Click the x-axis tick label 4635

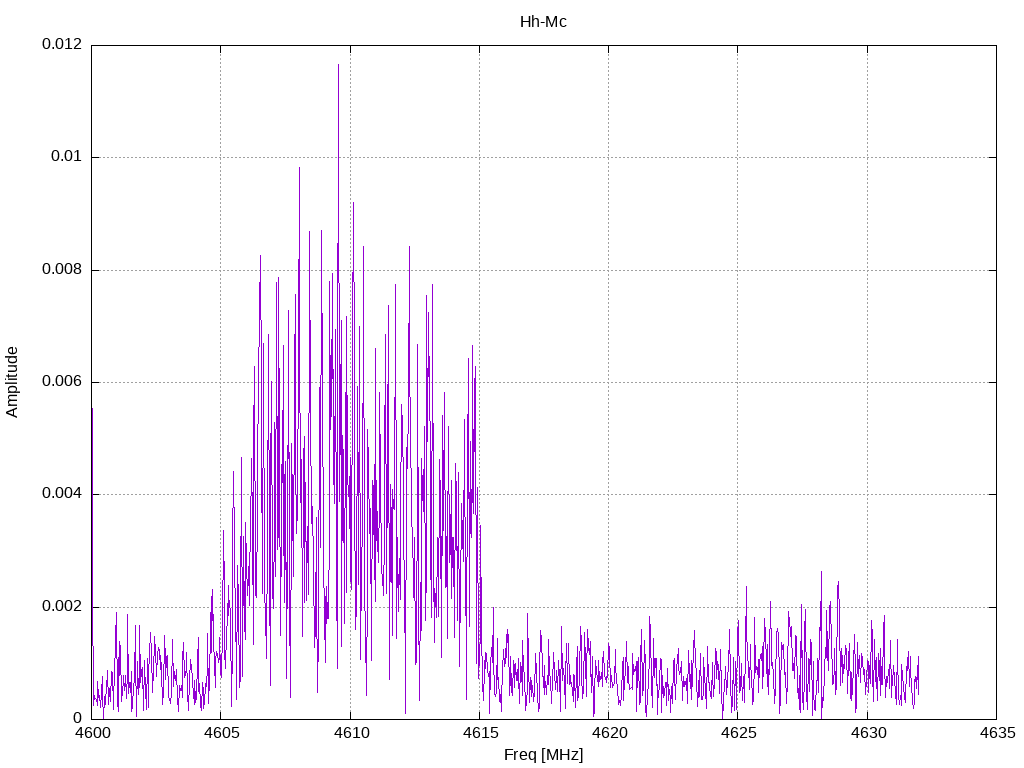coord(997,733)
